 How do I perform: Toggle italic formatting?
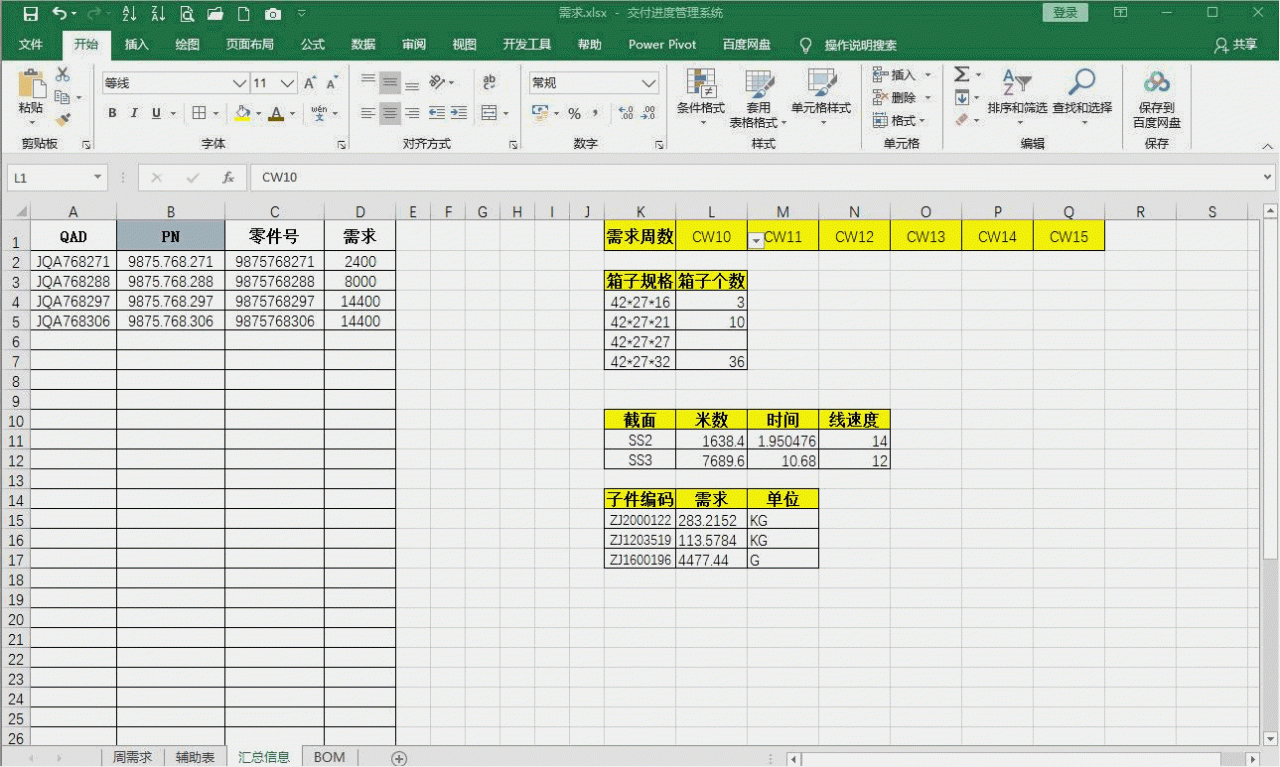(x=135, y=113)
